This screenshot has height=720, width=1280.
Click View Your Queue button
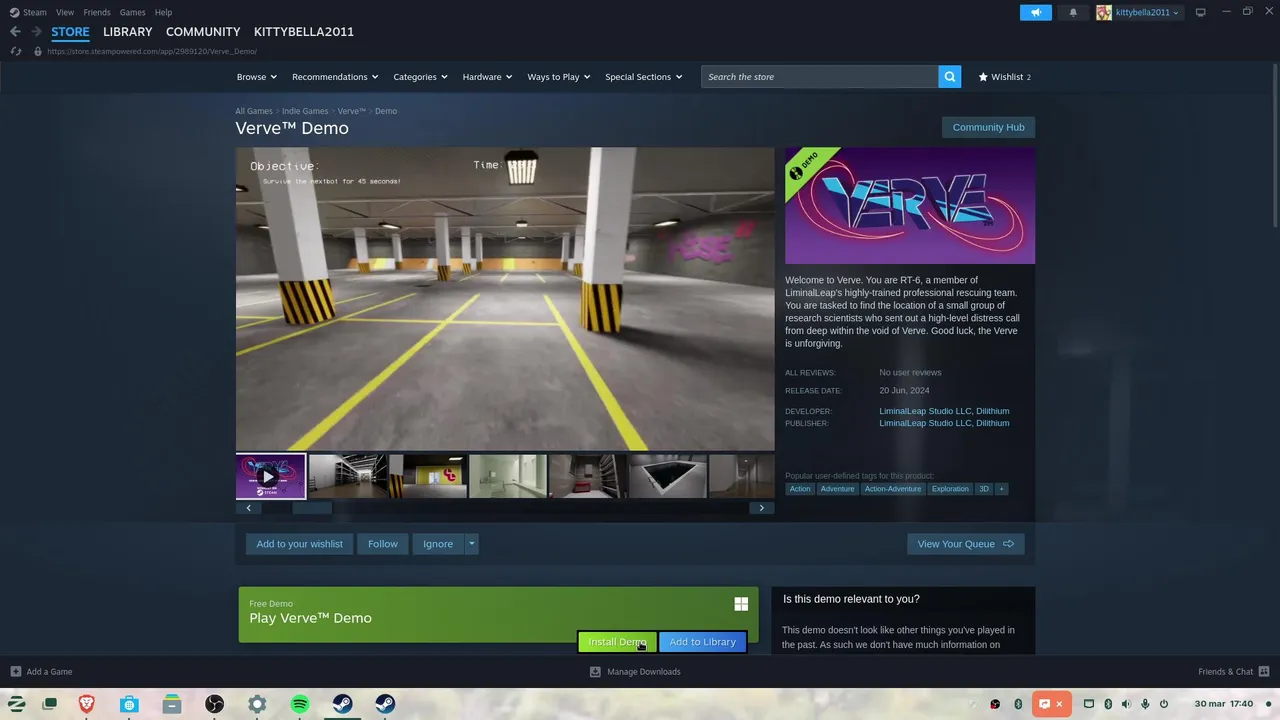[x=965, y=544]
